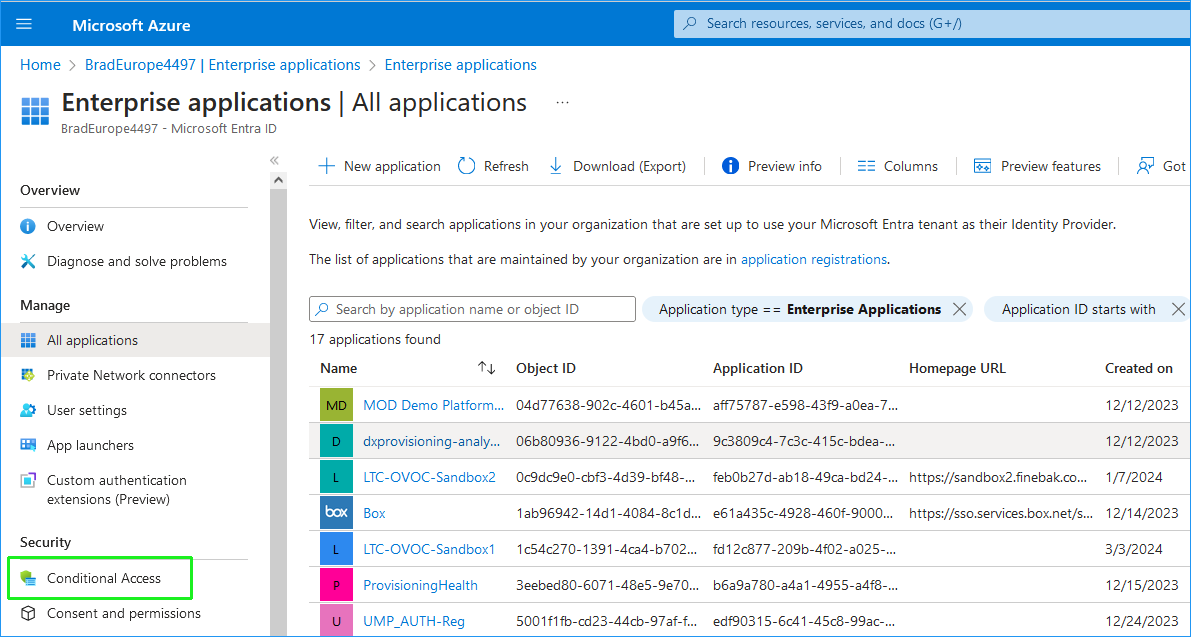Screen dimensions: 1191x637
Task: Open Diagnose and solve problems
Action: pyautogui.click(x=137, y=261)
